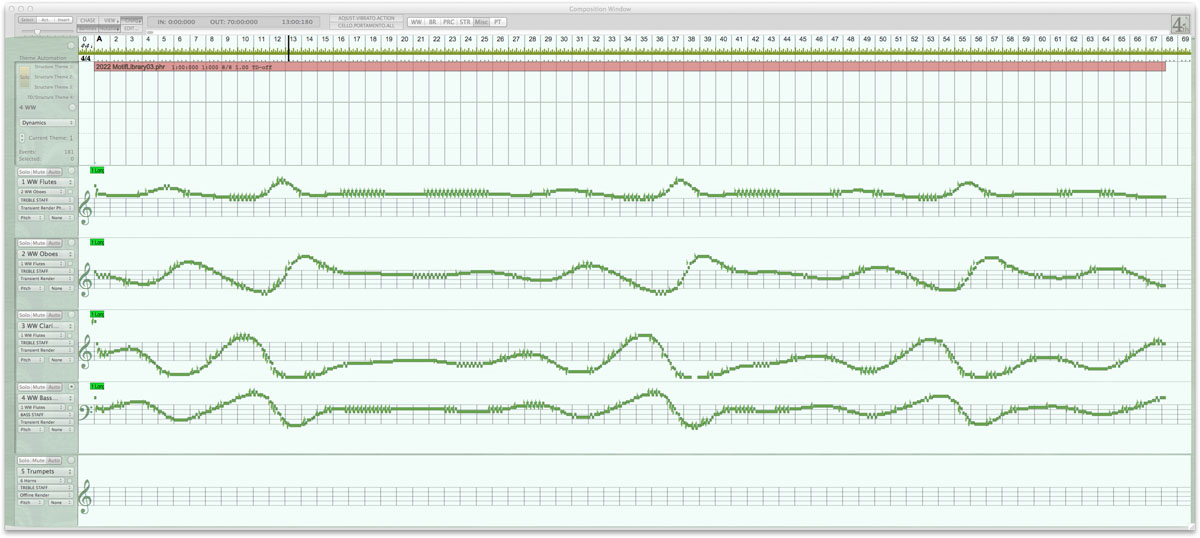This screenshot has height=538, width=1200.
Task: Select the 2022 MotifLibrary03.phr phrase region
Action: coord(630,66)
